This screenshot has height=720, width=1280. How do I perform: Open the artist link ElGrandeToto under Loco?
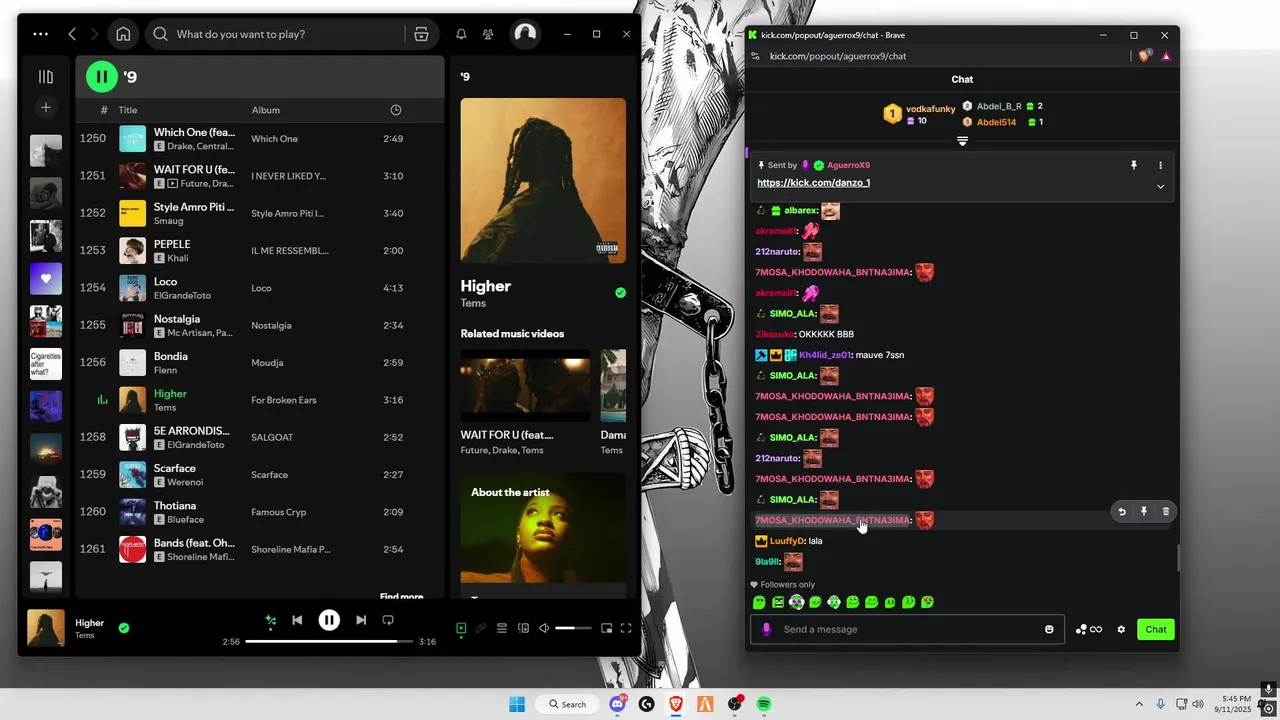tap(181, 295)
